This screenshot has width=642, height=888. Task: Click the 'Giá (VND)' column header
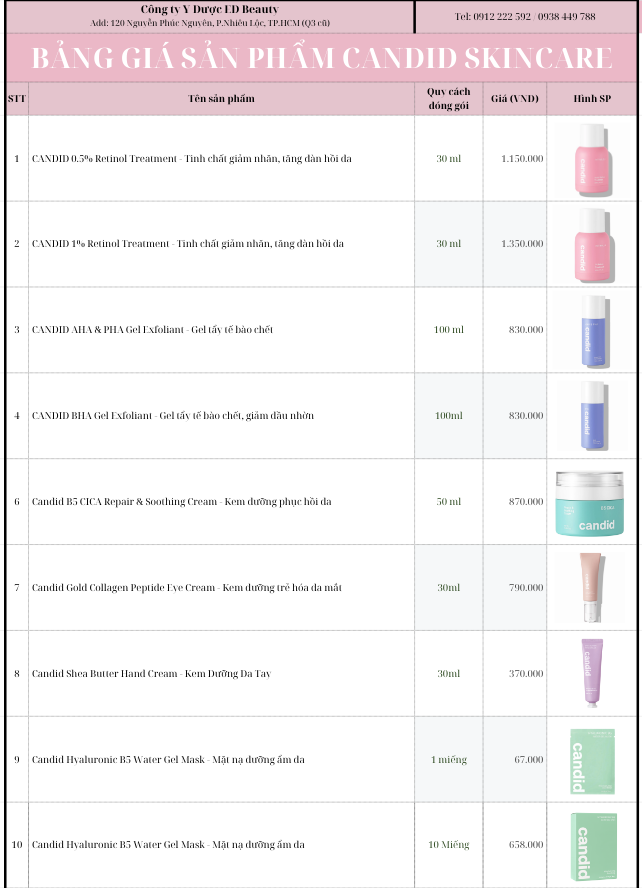pos(515,99)
